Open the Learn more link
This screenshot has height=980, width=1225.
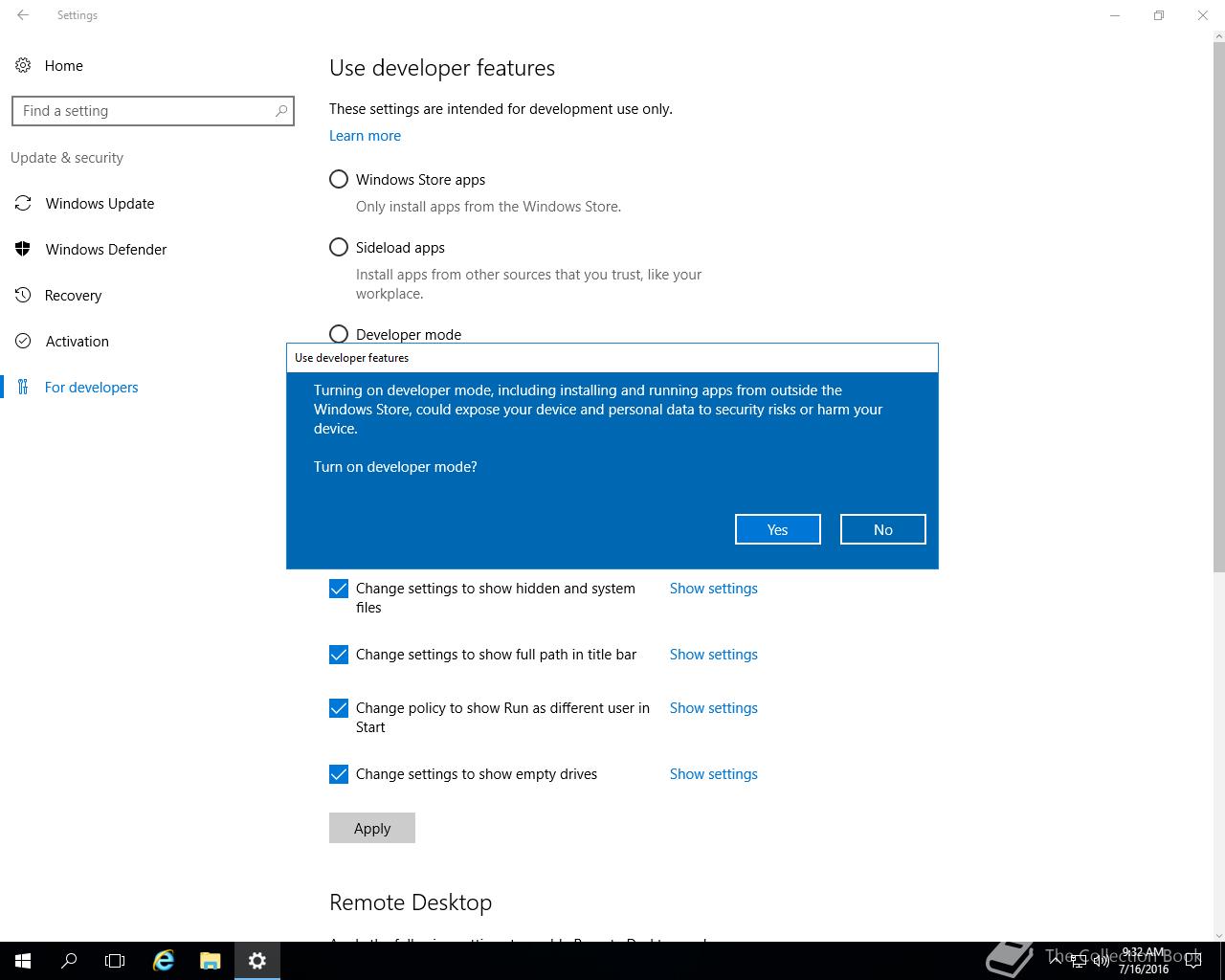365,136
